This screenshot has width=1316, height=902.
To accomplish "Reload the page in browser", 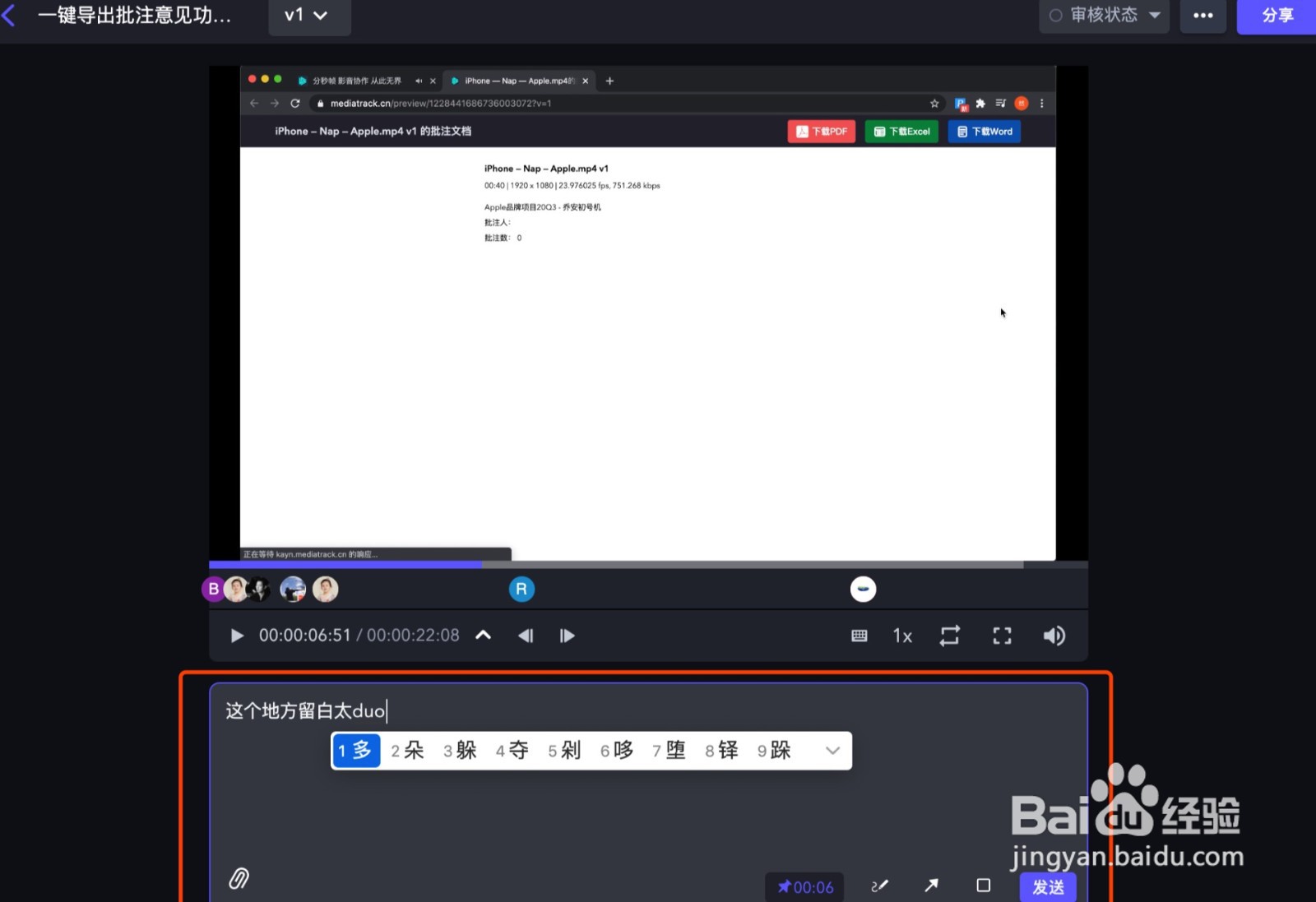I will (295, 104).
